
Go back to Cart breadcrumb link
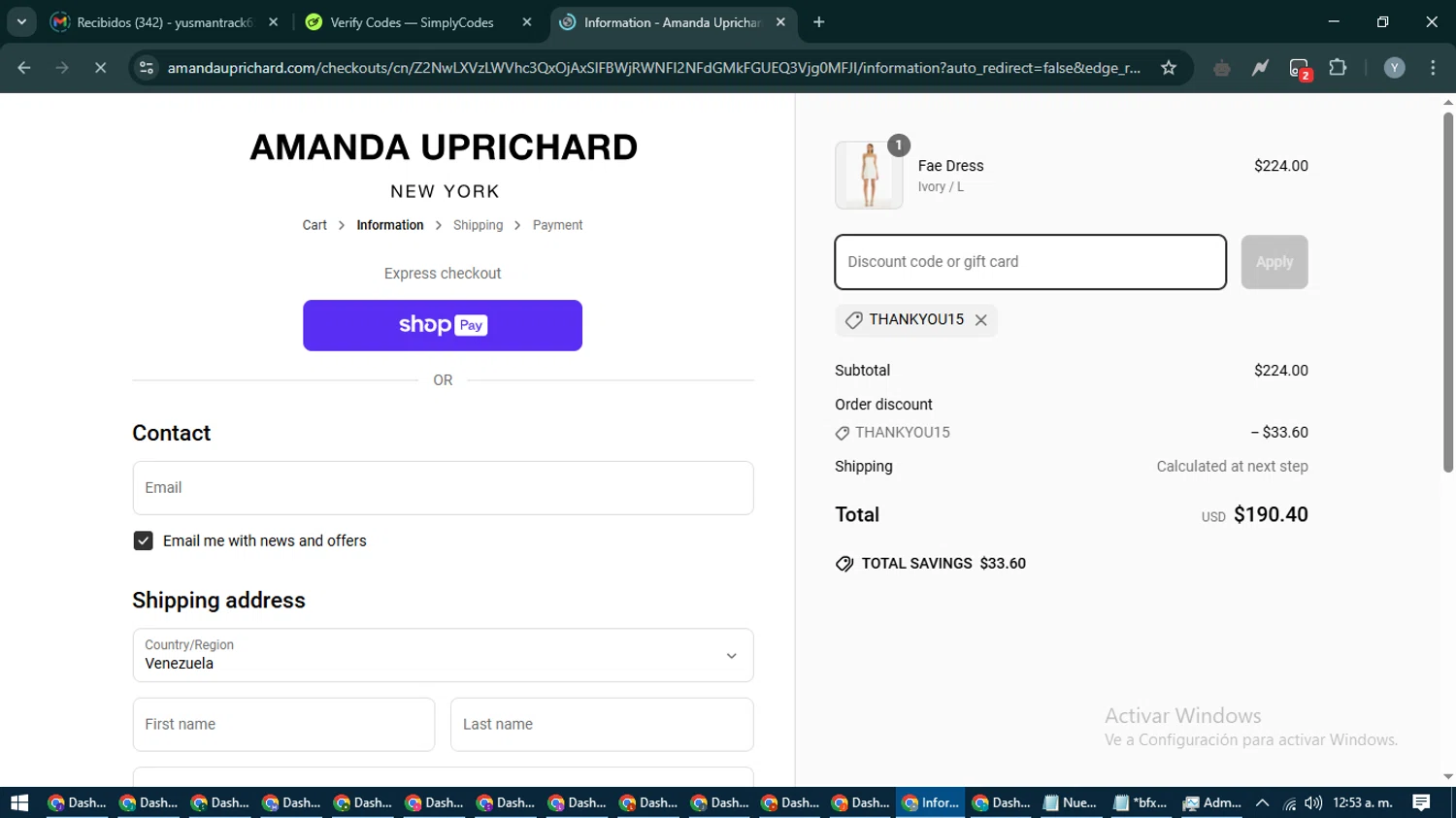314,225
